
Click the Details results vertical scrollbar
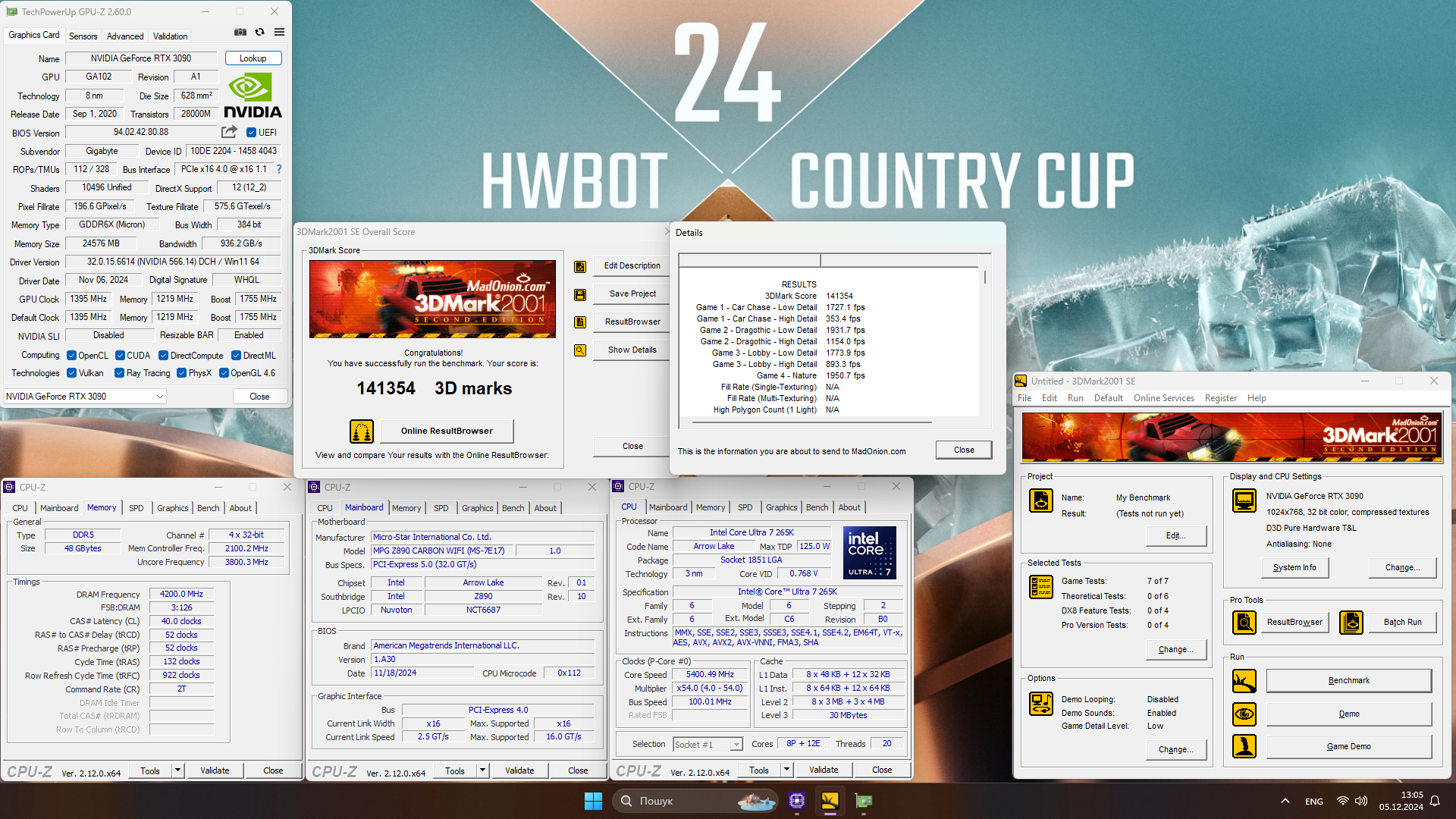[984, 276]
